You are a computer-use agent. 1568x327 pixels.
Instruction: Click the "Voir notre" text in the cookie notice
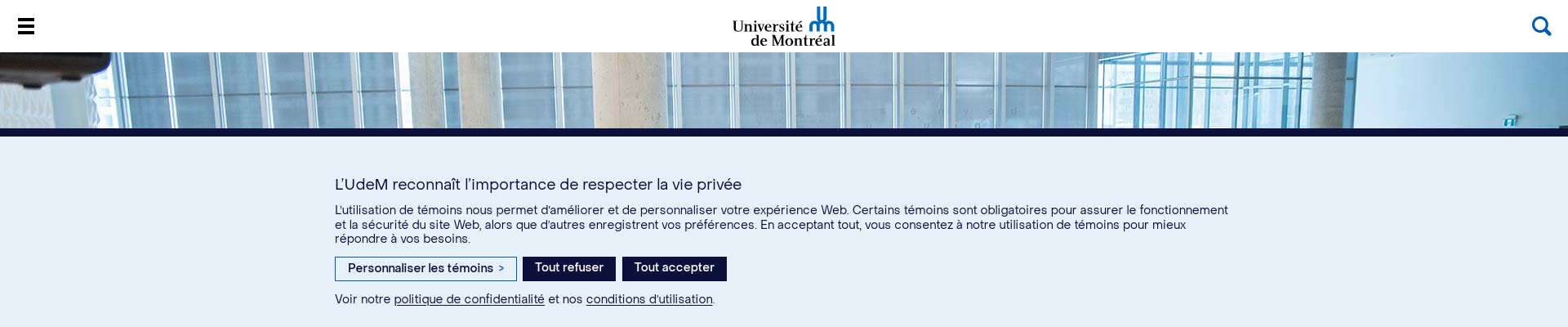pos(363,300)
